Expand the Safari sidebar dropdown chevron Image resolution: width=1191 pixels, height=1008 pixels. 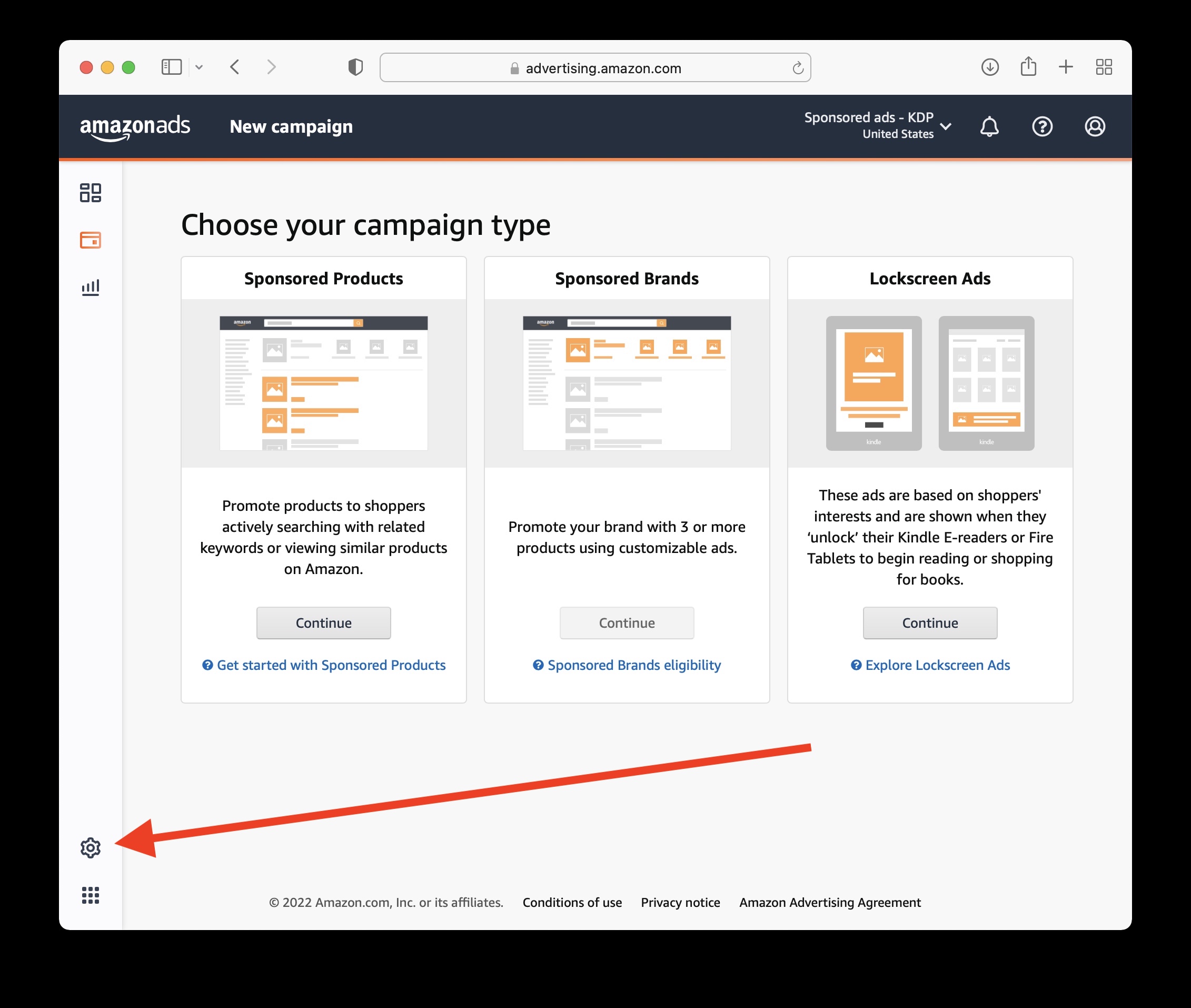199,67
